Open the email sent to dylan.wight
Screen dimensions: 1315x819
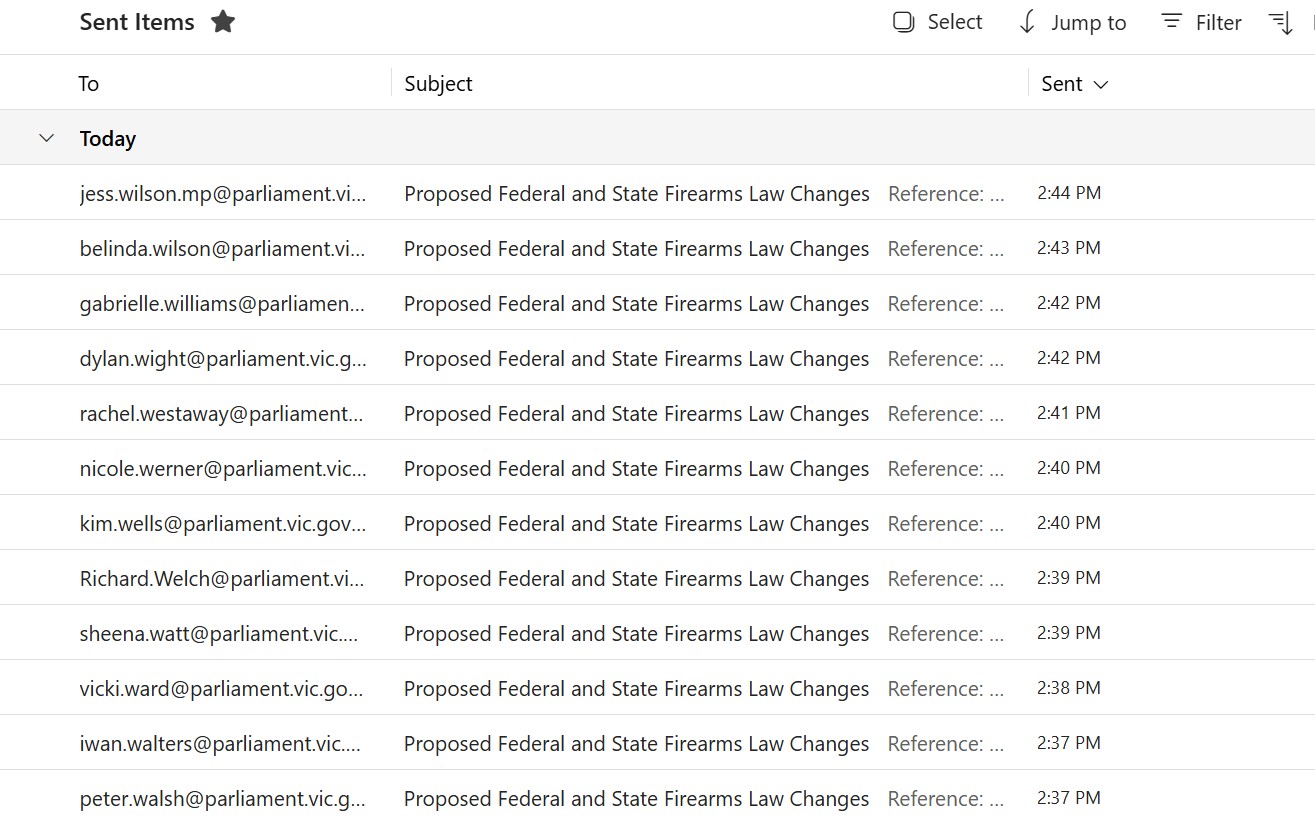(636, 359)
